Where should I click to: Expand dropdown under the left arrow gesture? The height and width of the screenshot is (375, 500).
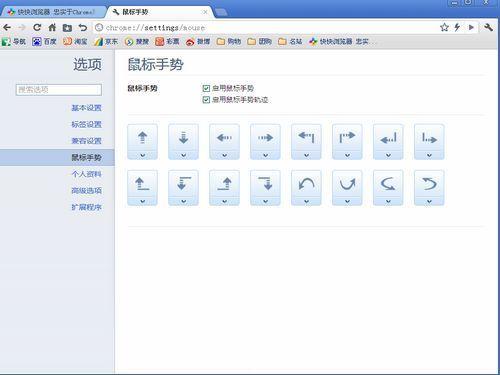[x=224, y=155]
